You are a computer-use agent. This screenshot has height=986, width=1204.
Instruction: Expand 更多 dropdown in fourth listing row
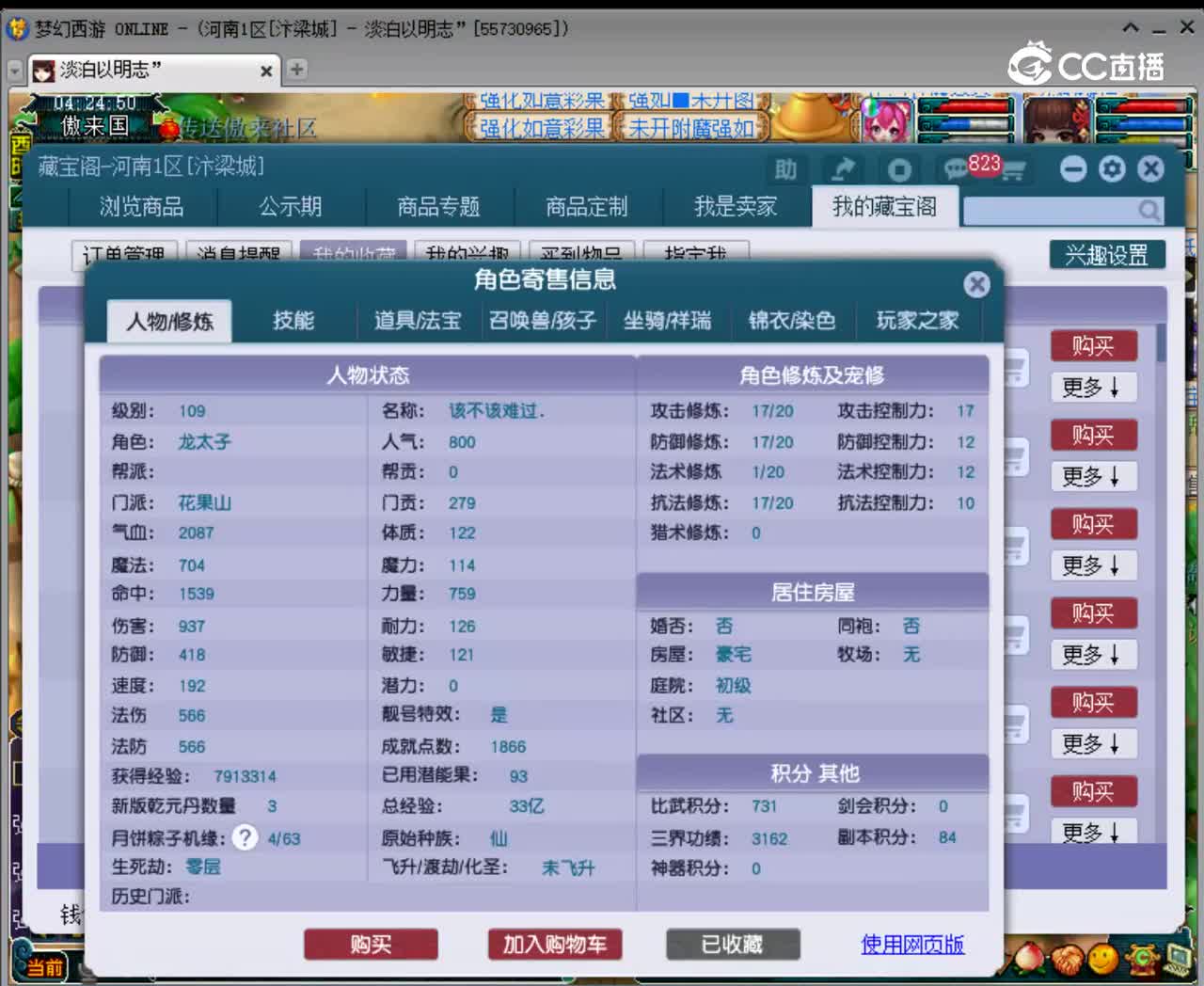(x=1093, y=655)
